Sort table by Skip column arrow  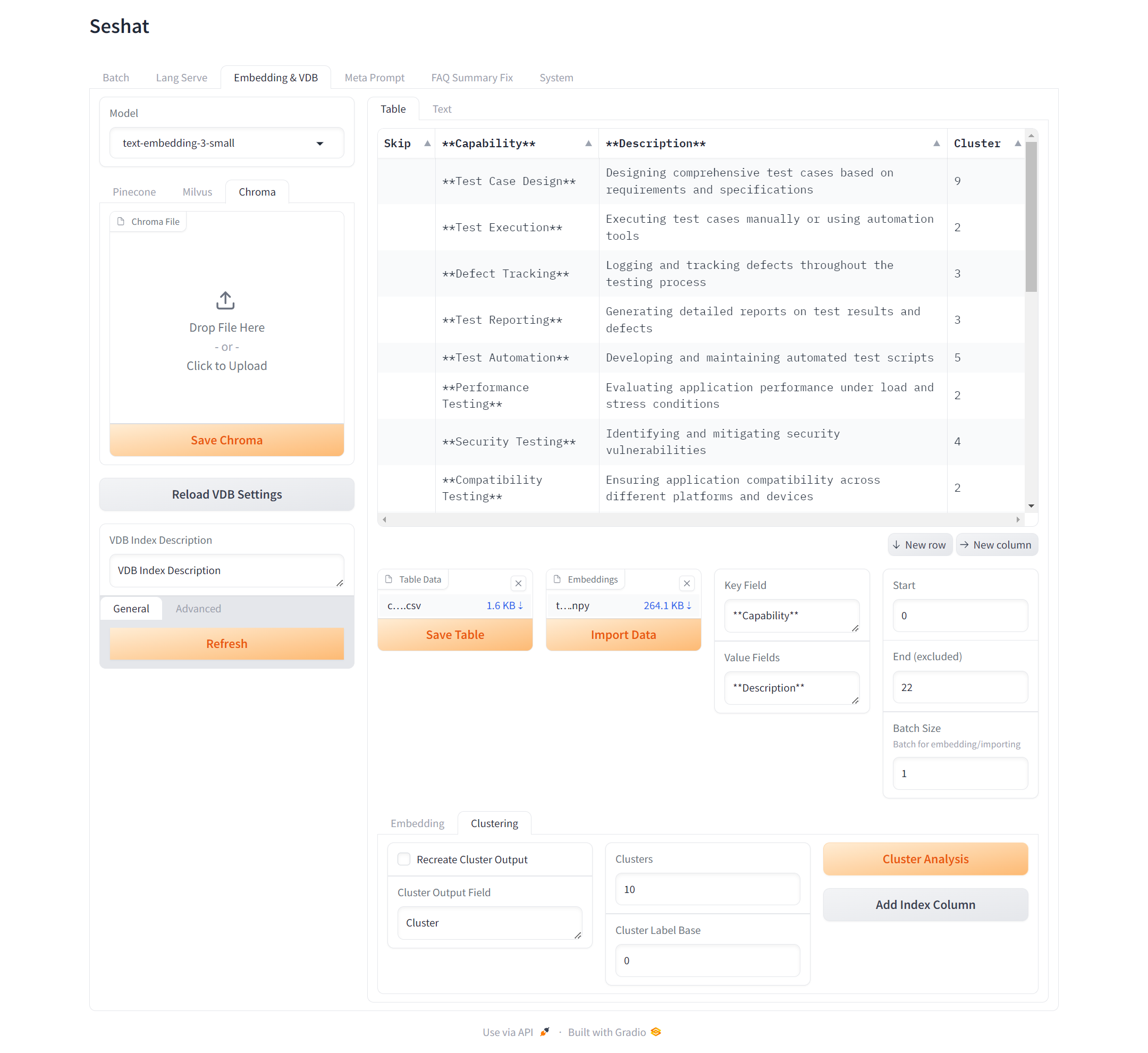coord(427,144)
